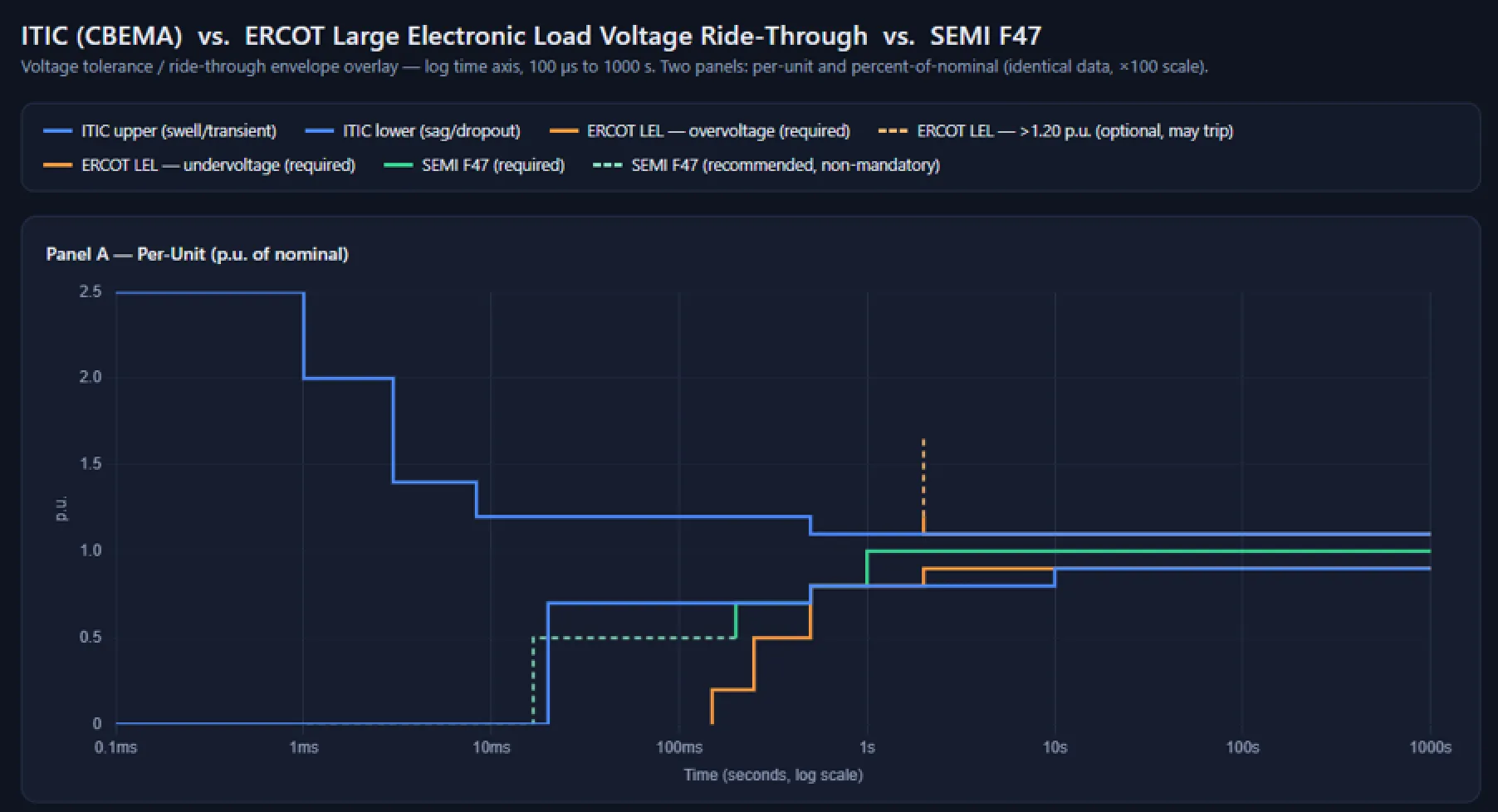
Task: Toggle ERCOT LEL overvoltage (required) legend entry
Action: (x=700, y=131)
